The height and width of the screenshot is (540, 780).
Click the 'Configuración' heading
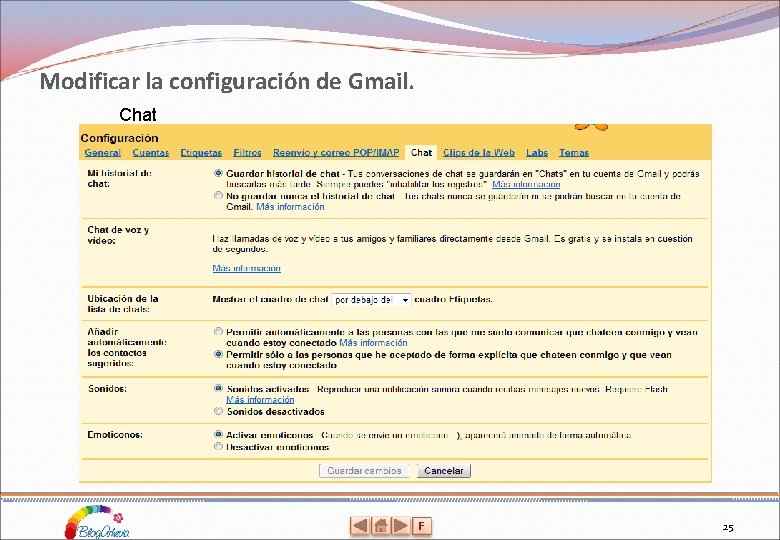[x=119, y=138]
